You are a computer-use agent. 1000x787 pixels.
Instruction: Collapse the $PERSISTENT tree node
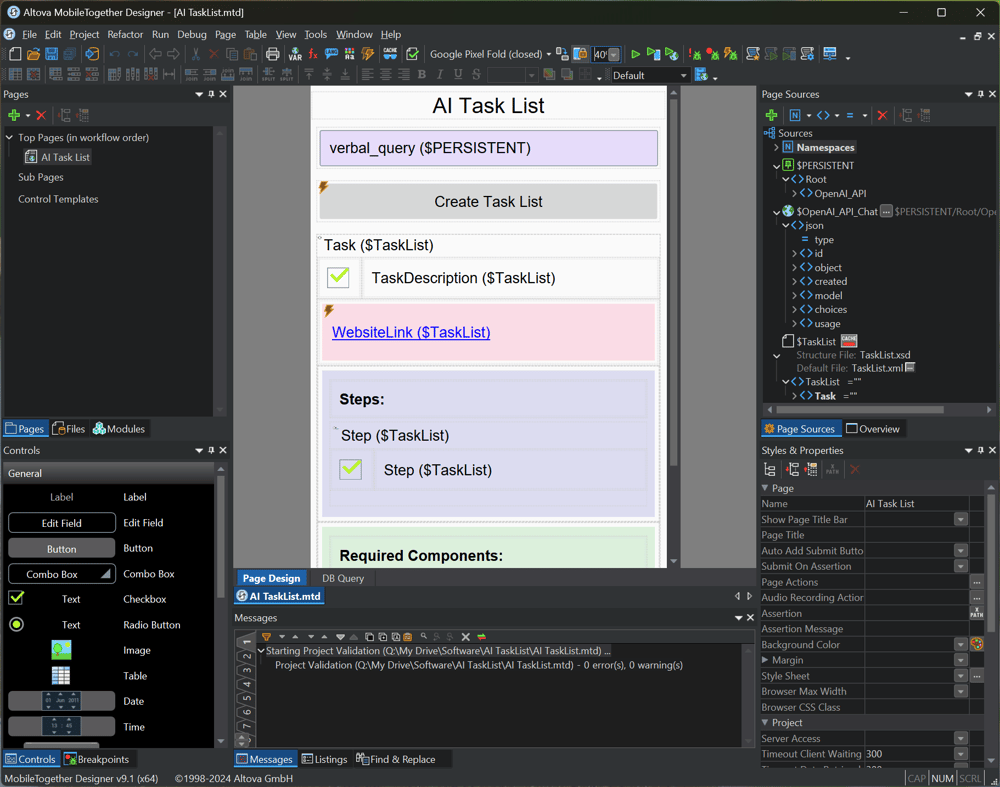pos(776,165)
